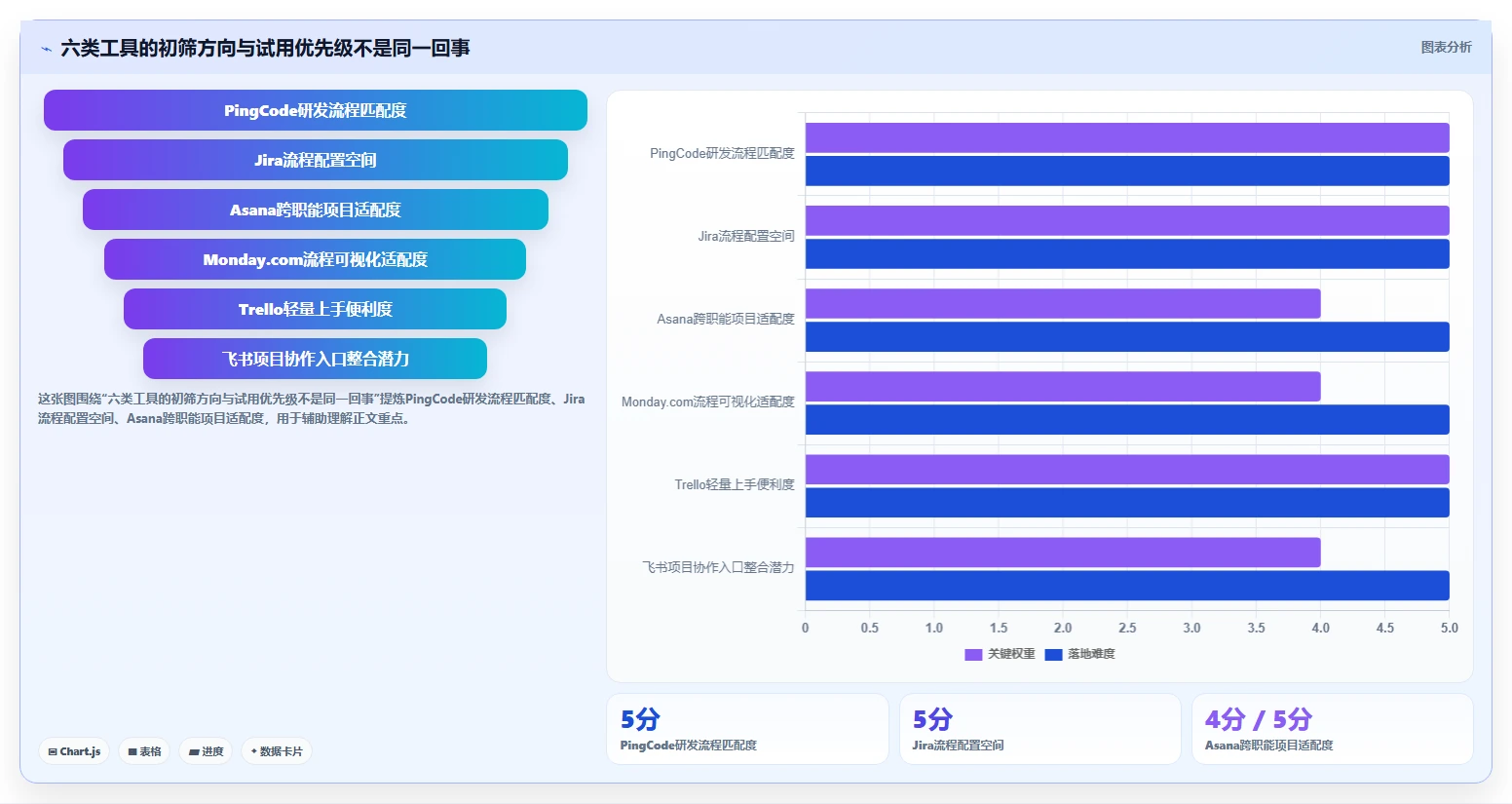1512x804 pixels.
Task: Click the Asana跨职能项目适配度 axis label
Action: tap(726, 319)
